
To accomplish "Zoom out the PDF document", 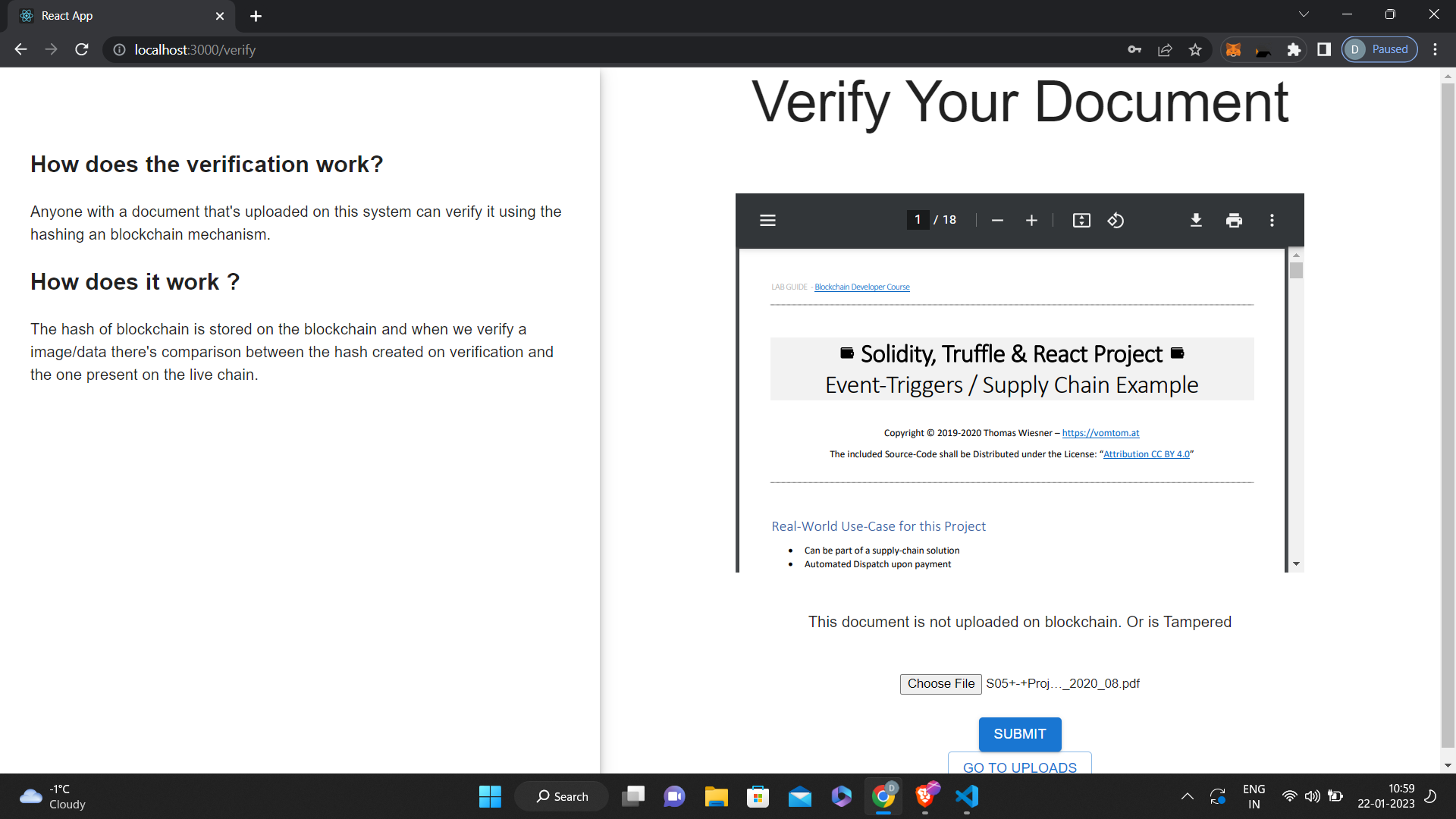I will [997, 221].
